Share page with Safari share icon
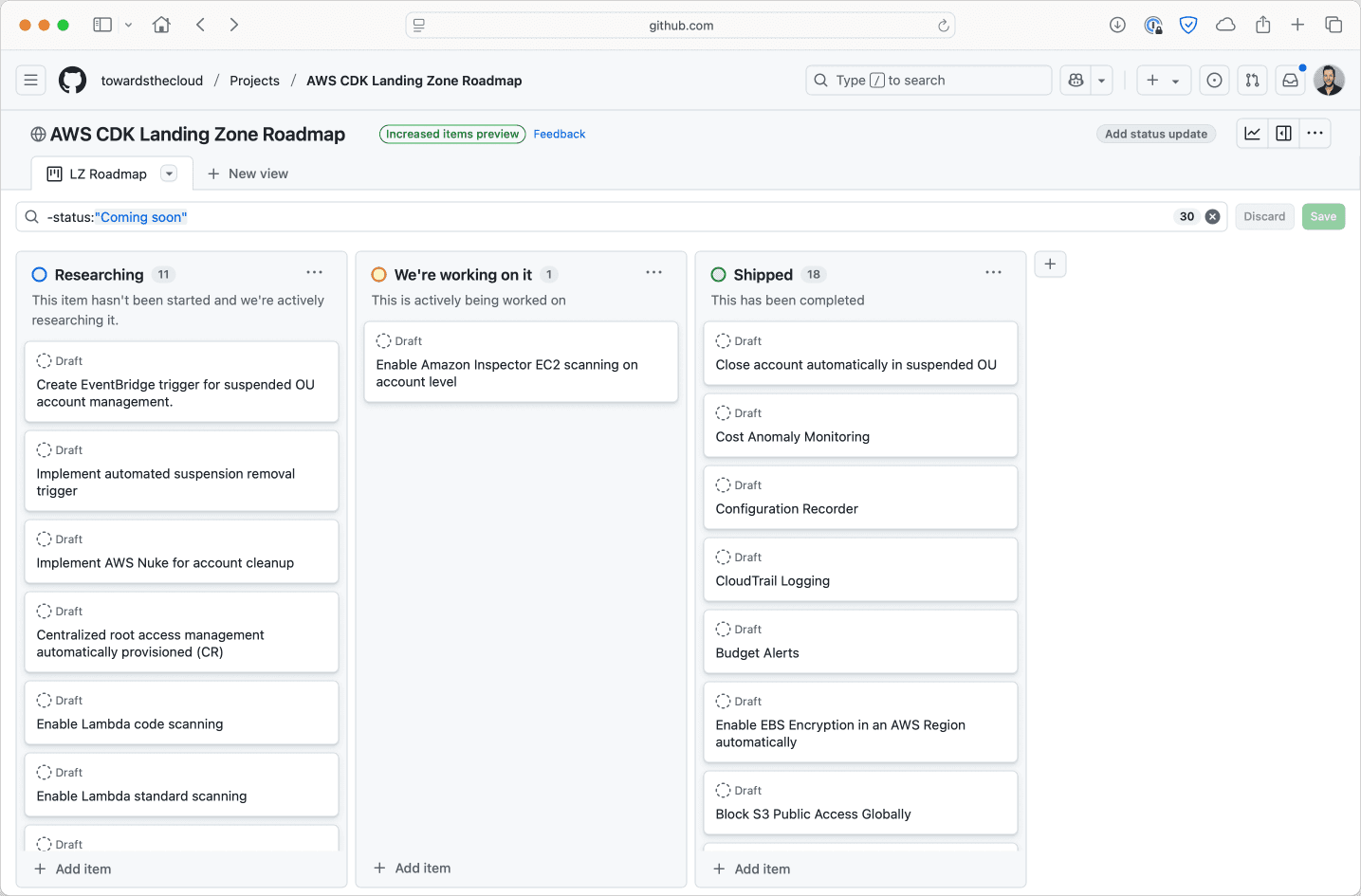The width and height of the screenshot is (1361, 896). 1262,25
